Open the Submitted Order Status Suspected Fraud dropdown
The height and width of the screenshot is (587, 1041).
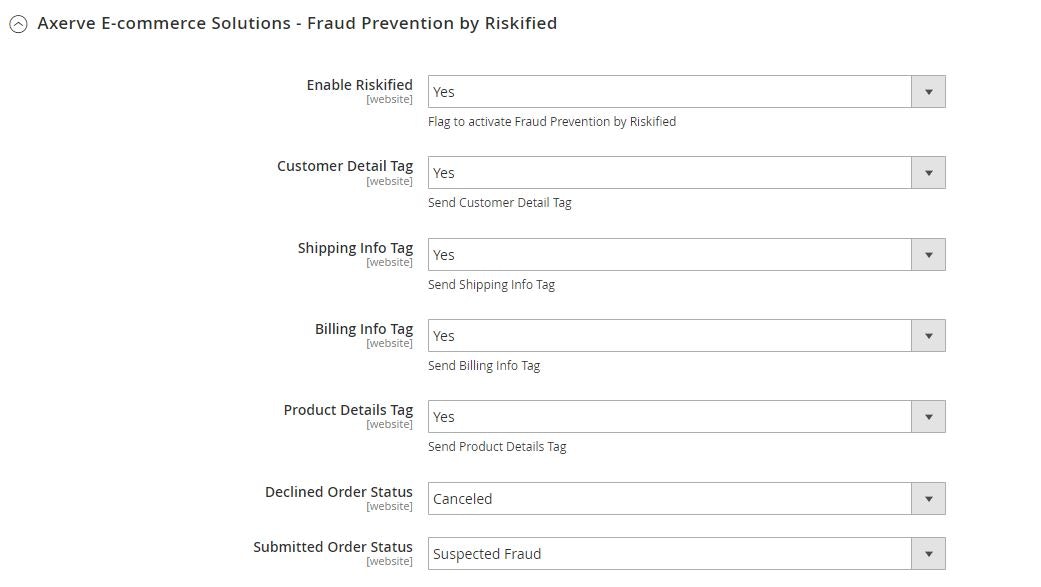coord(686,554)
